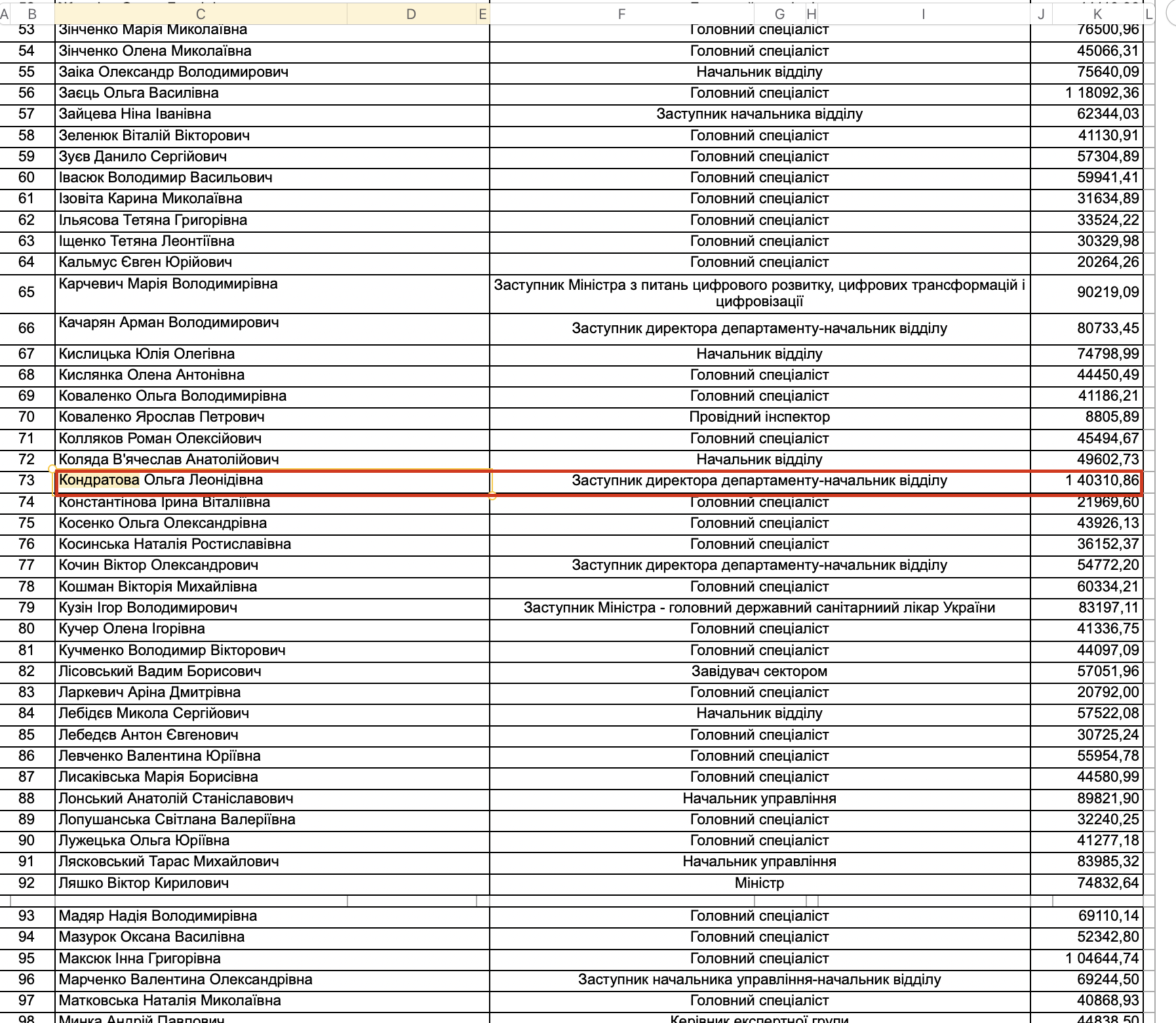Select row 56 header
1176x1023 pixels.
27,93
